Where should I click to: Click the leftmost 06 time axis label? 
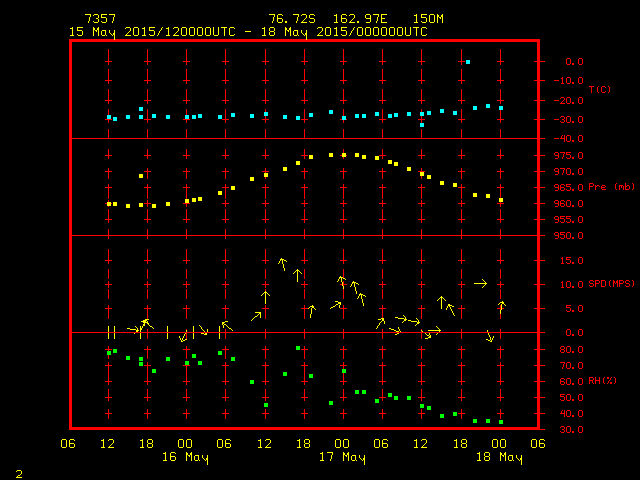[x=68, y=443]
